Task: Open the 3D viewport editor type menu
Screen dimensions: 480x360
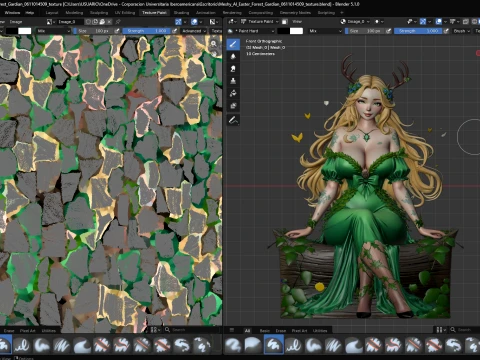Action: click(x=233, y=21)
